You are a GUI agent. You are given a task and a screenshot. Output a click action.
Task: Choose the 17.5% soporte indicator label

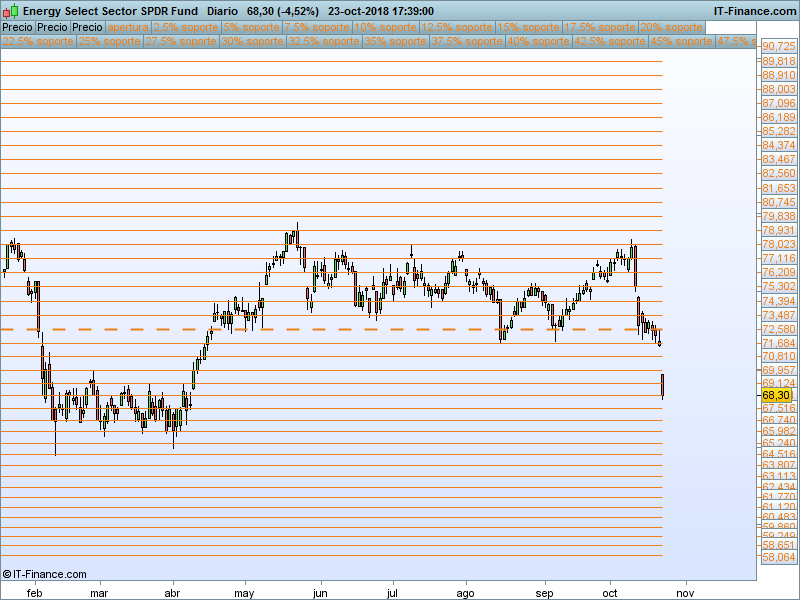[x=600, y=27]
